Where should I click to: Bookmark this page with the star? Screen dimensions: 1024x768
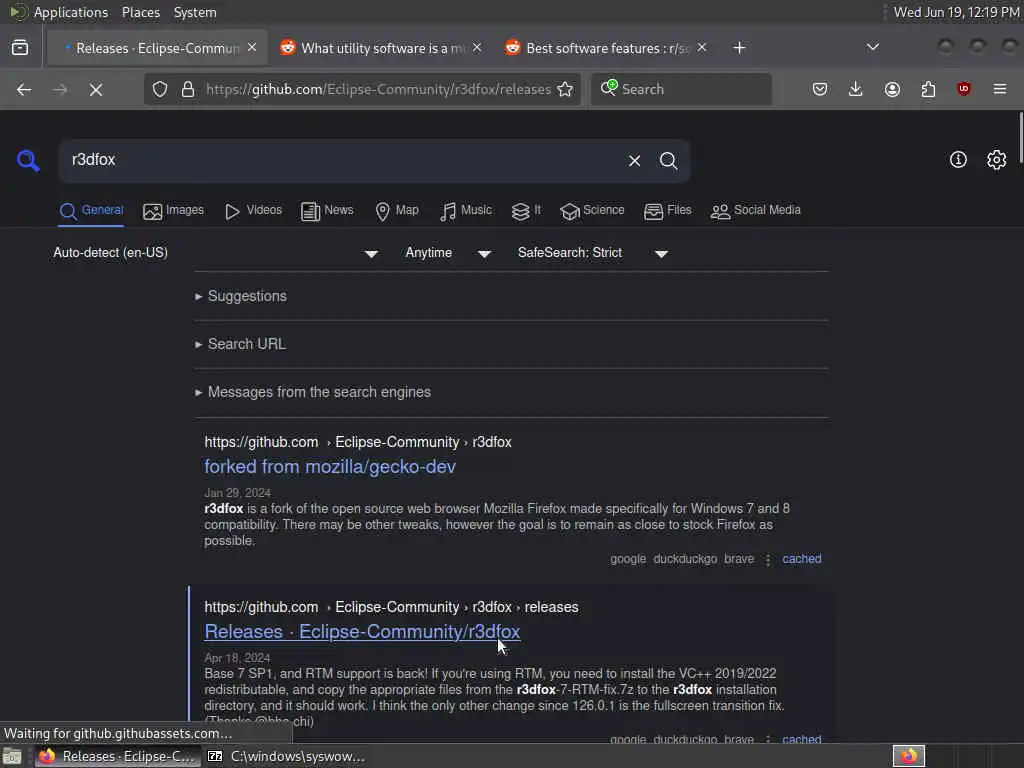coord(566,89)
